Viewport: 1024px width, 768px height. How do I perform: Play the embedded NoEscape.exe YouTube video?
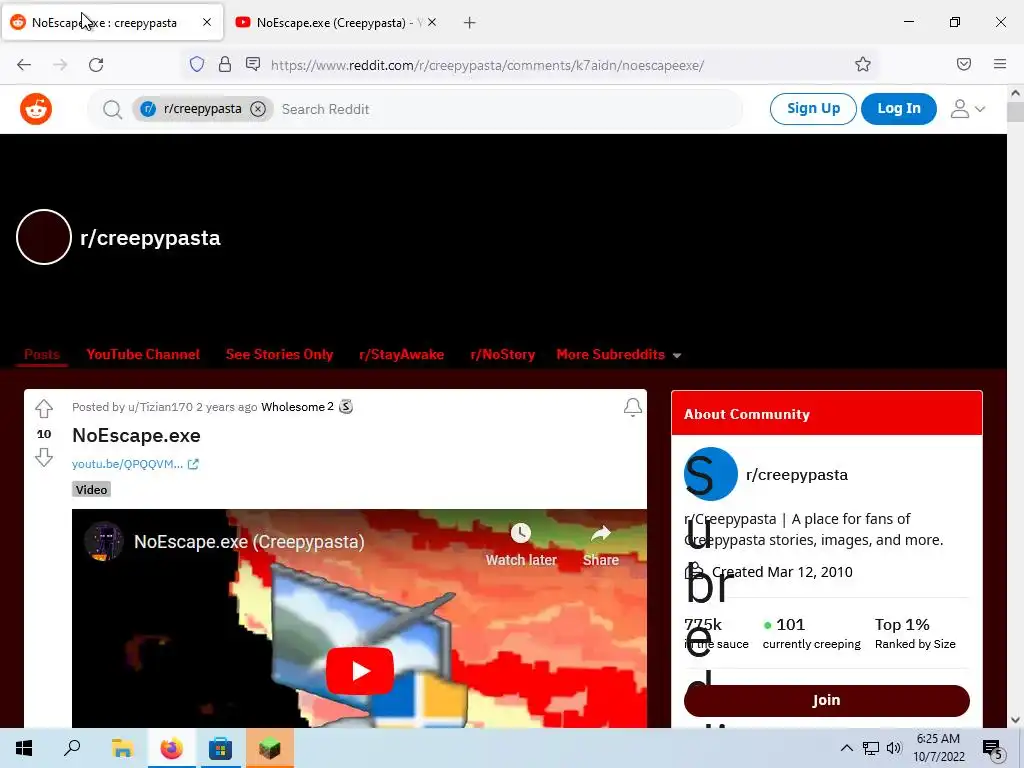360,671
